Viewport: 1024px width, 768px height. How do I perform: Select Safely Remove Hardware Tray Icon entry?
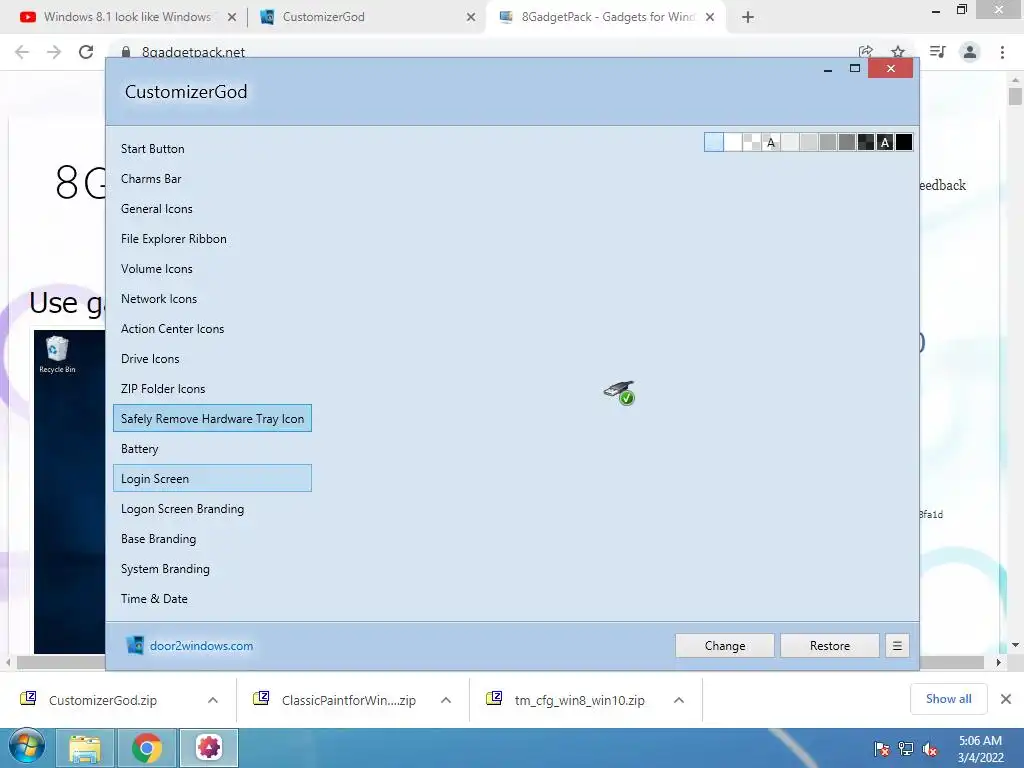(x=212, y=419)
